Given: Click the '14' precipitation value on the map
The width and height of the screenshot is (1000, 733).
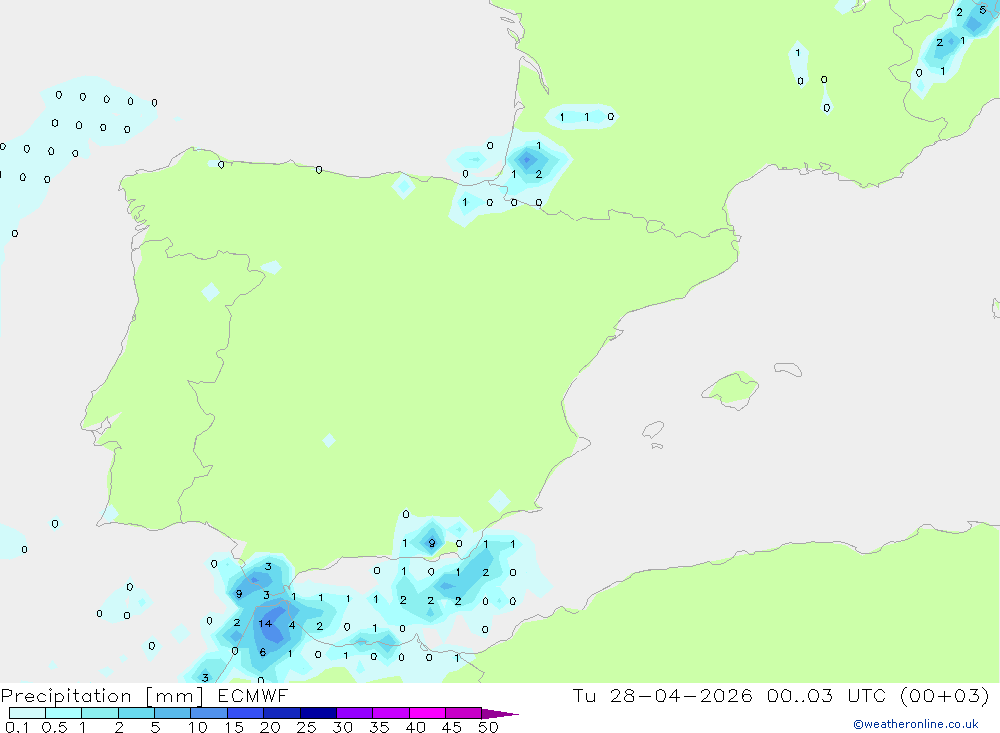Looking at the screenshot, I should 265,623.
